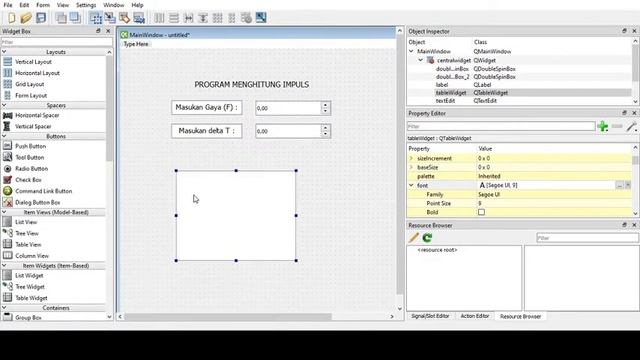Collapse Item Views (Model-Based) category
This screenshot has height=360, width=640.
[x=4, y=212]
